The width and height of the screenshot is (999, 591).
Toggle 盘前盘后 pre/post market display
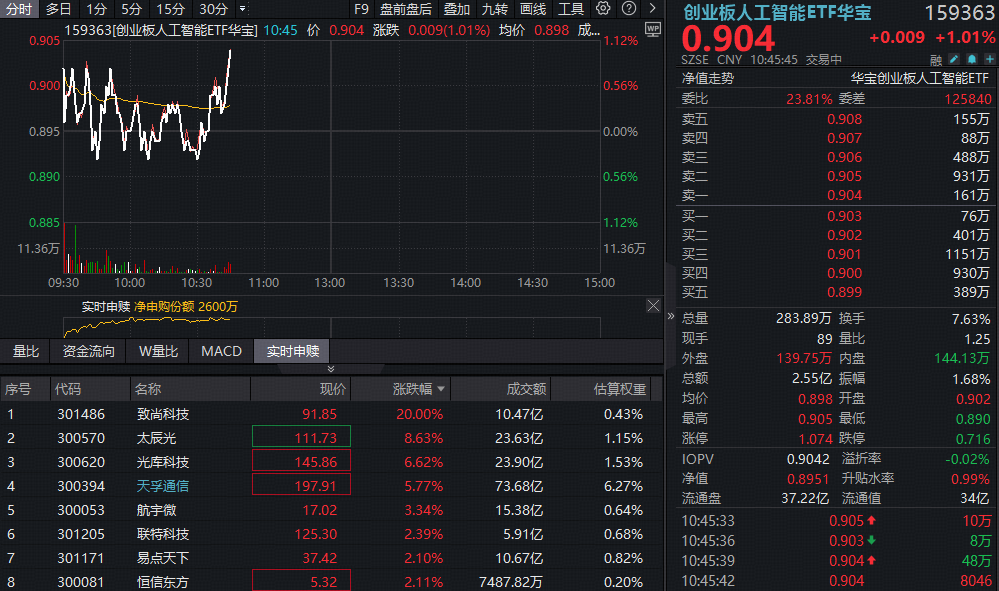coord(404,9)
